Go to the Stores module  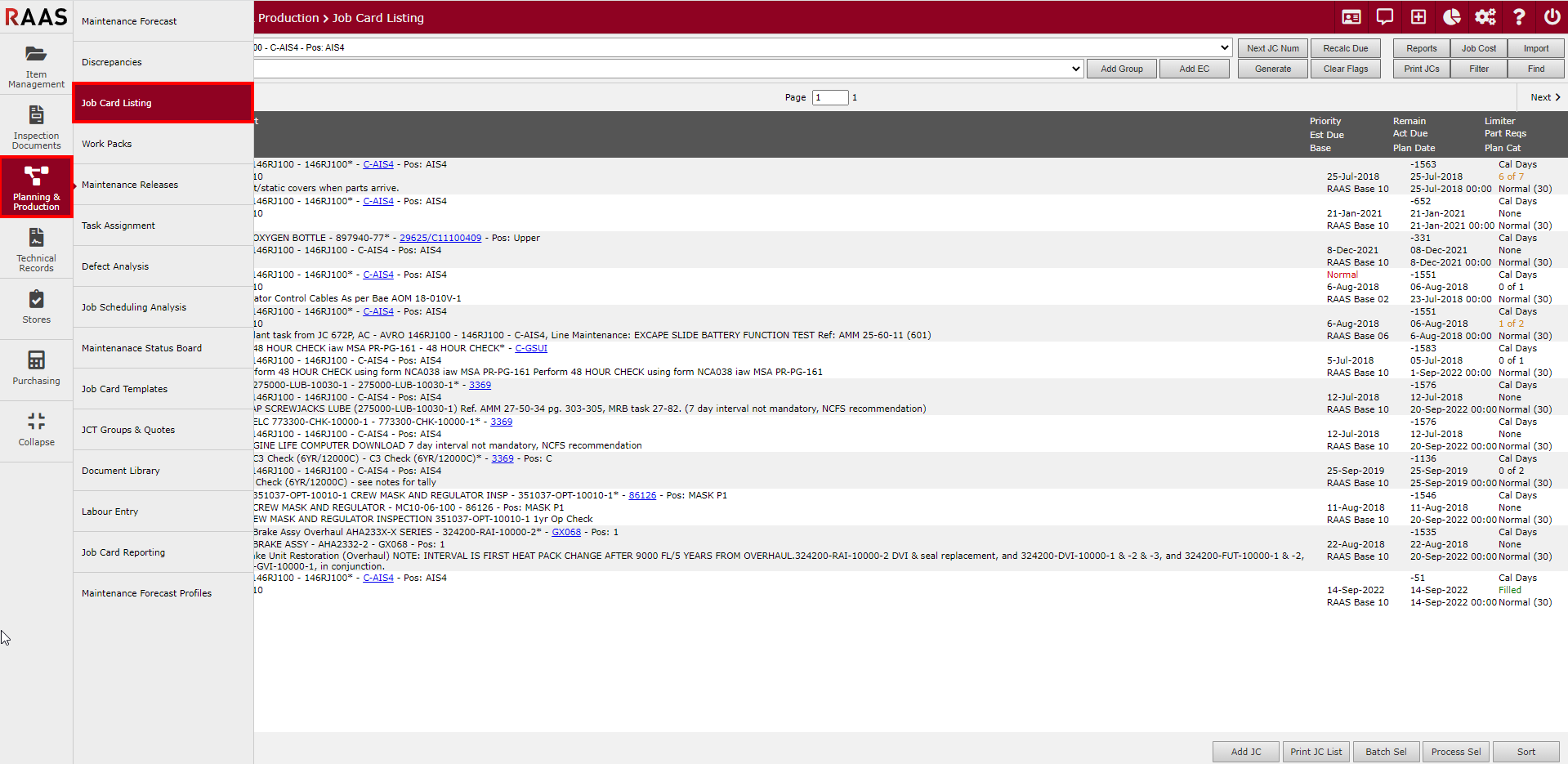click(x=36, y=306)
